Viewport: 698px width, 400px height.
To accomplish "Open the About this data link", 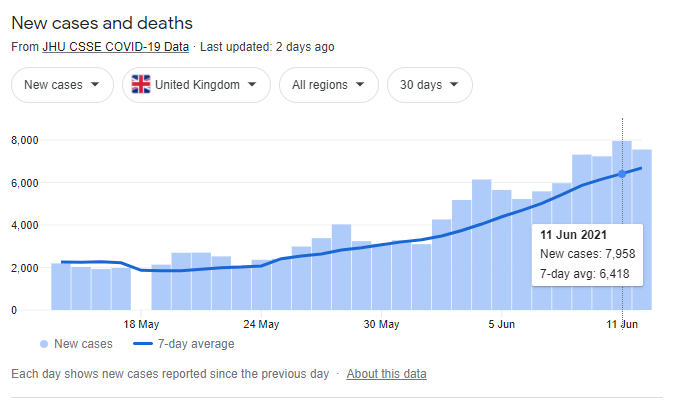I will [386, 374].
